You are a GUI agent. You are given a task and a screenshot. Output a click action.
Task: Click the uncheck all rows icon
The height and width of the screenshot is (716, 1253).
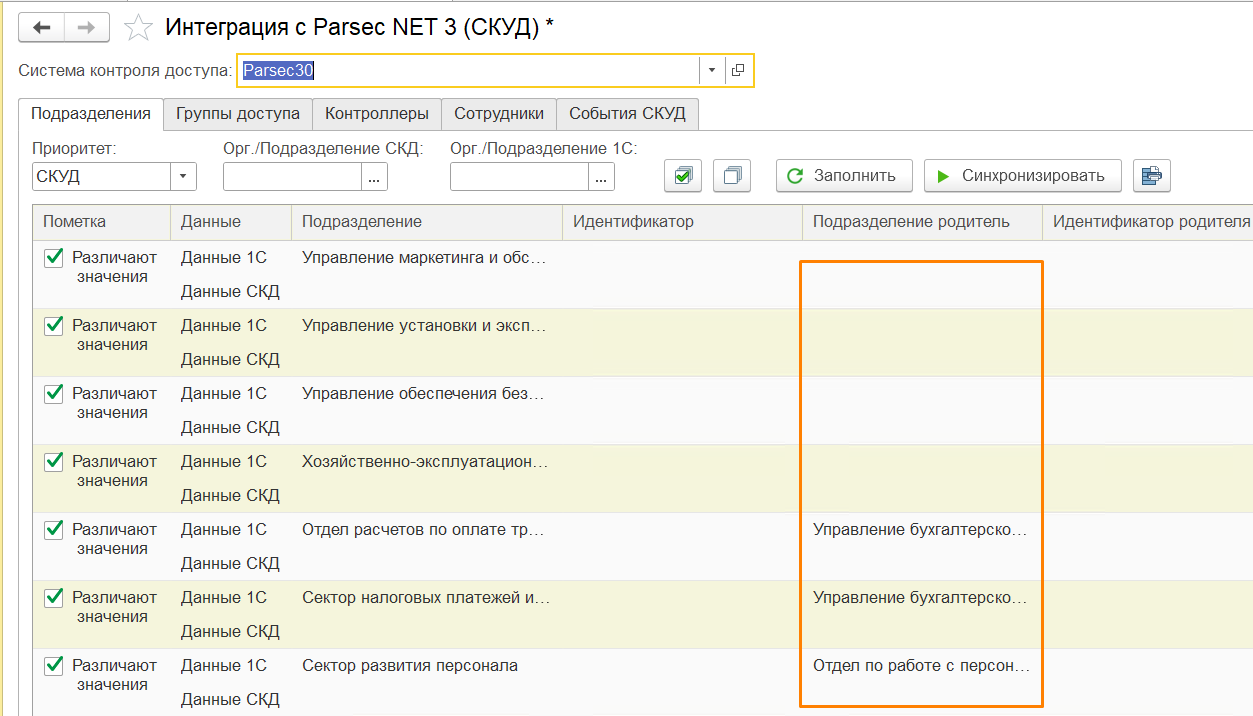click(x=732, y=176)
